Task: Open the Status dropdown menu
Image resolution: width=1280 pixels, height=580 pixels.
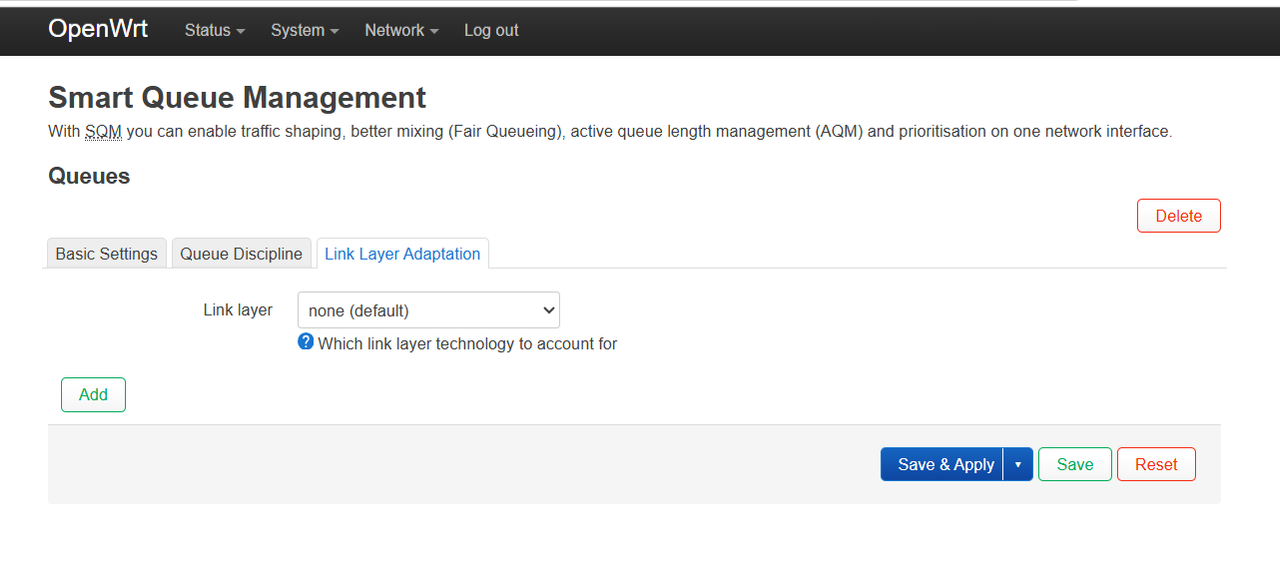Action: click(215, 30)
